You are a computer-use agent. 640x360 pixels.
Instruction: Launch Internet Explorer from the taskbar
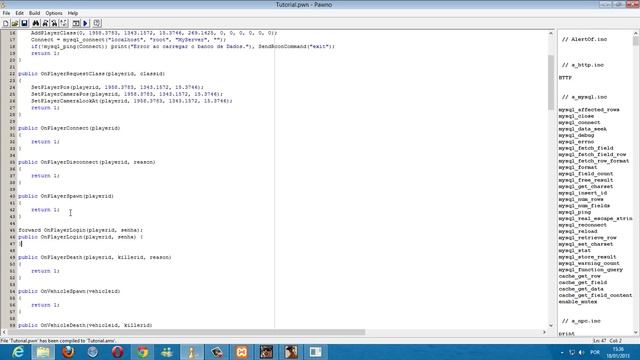coord(18,352)
